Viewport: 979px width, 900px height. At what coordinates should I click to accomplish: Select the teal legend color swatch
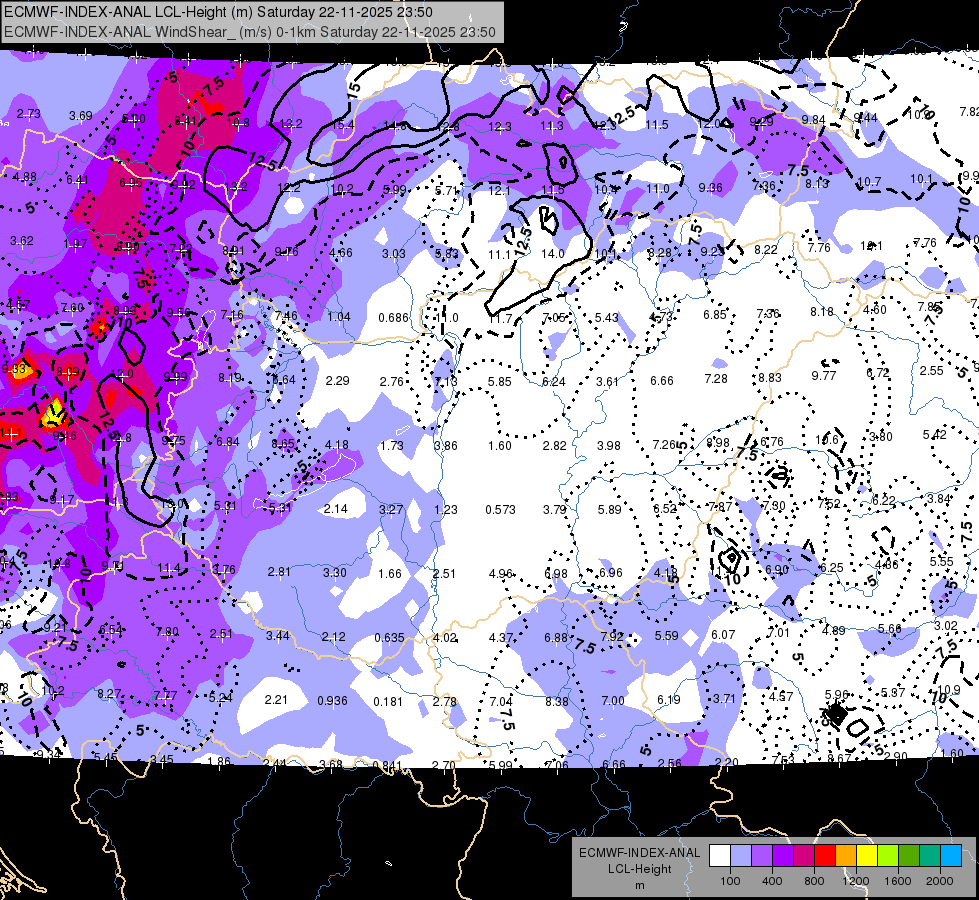click(930, 856)
